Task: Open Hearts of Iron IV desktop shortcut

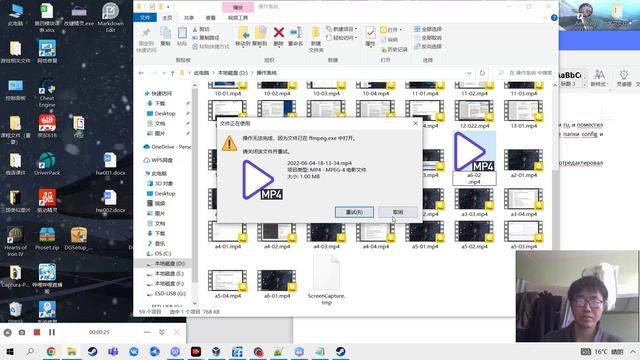Action: 15,242
